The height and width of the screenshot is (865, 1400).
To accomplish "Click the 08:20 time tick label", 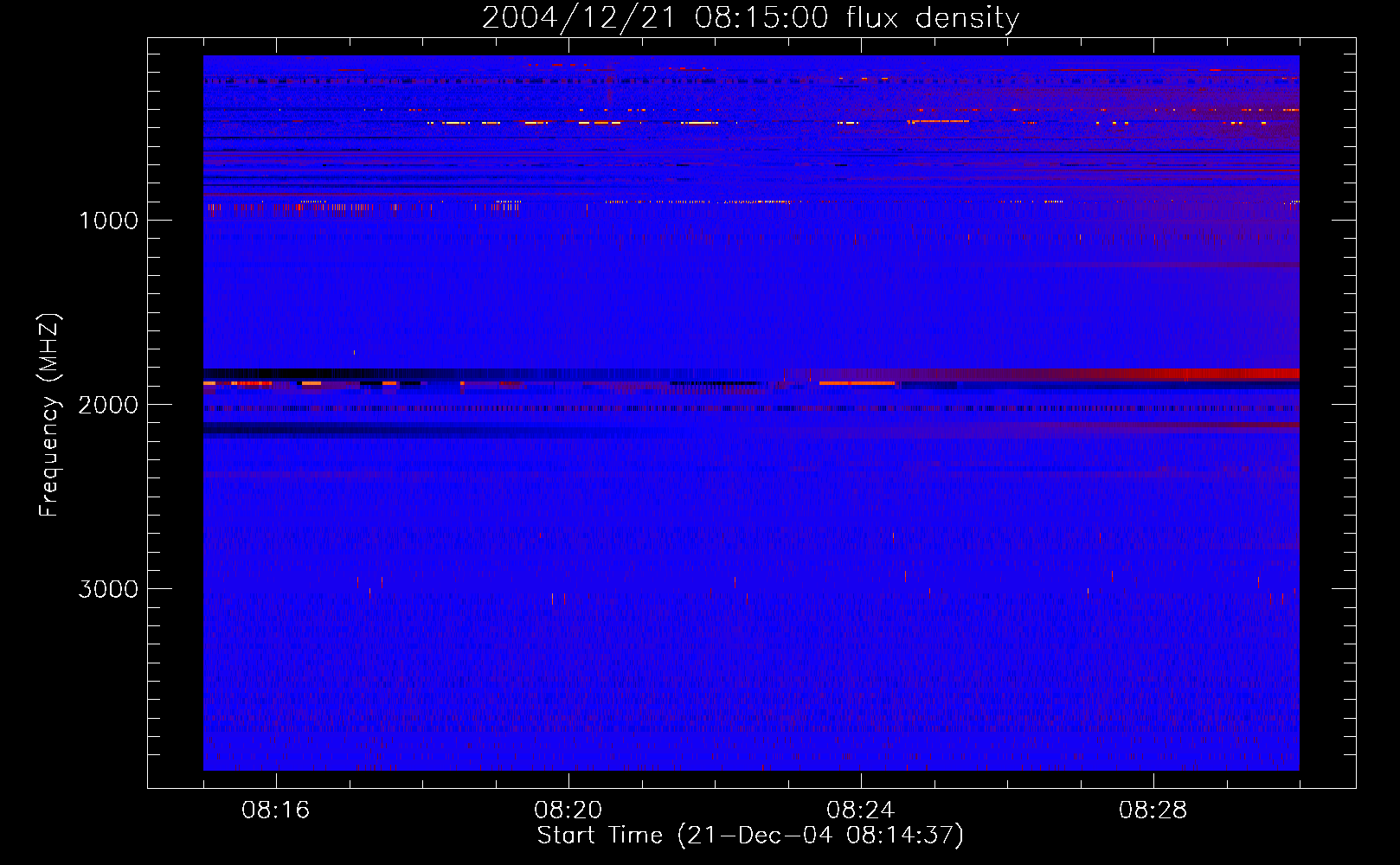I will click(568, 811).
